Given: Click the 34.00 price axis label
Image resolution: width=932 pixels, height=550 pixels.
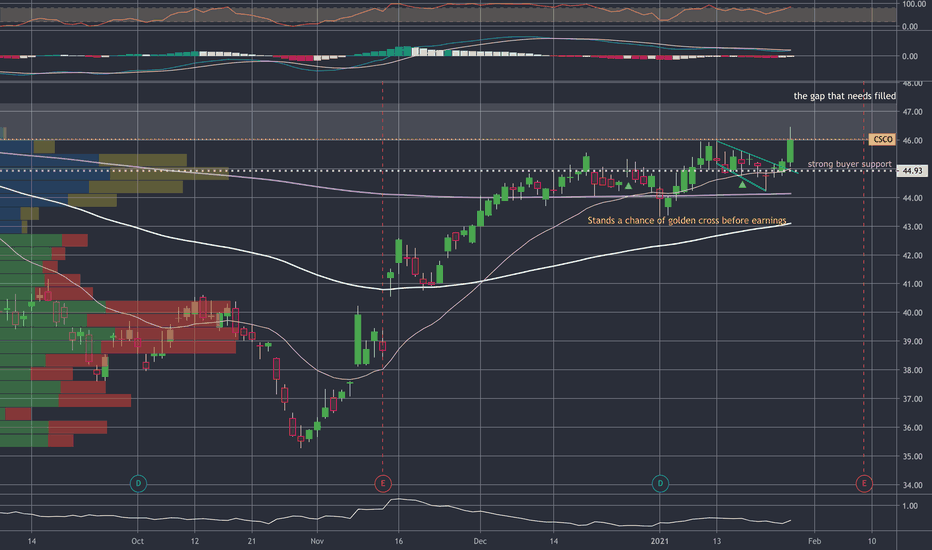Looking at the screenshot, I should pyautogui.click(x=912, y=485).
